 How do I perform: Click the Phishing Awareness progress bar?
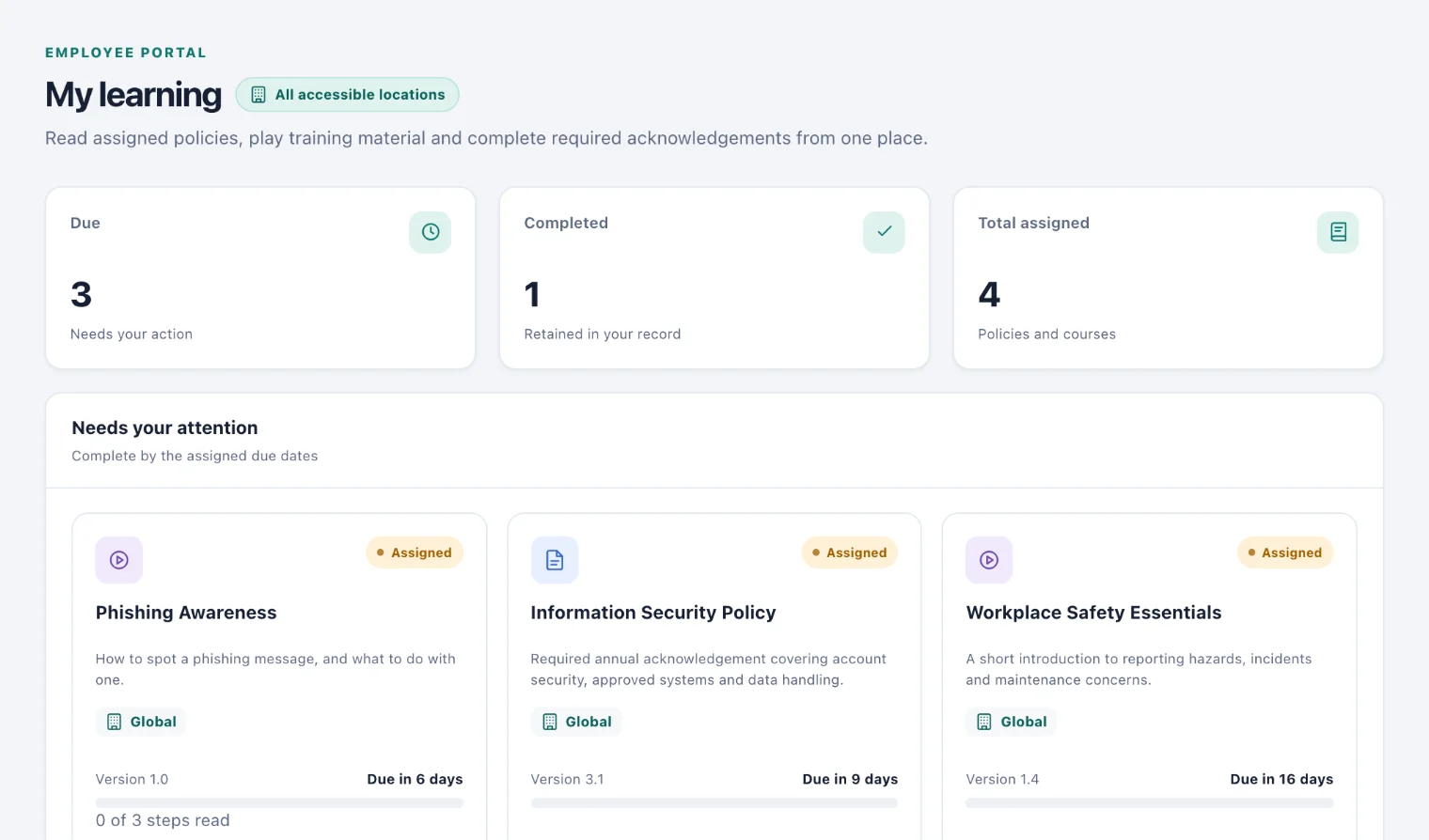[279, 803]
